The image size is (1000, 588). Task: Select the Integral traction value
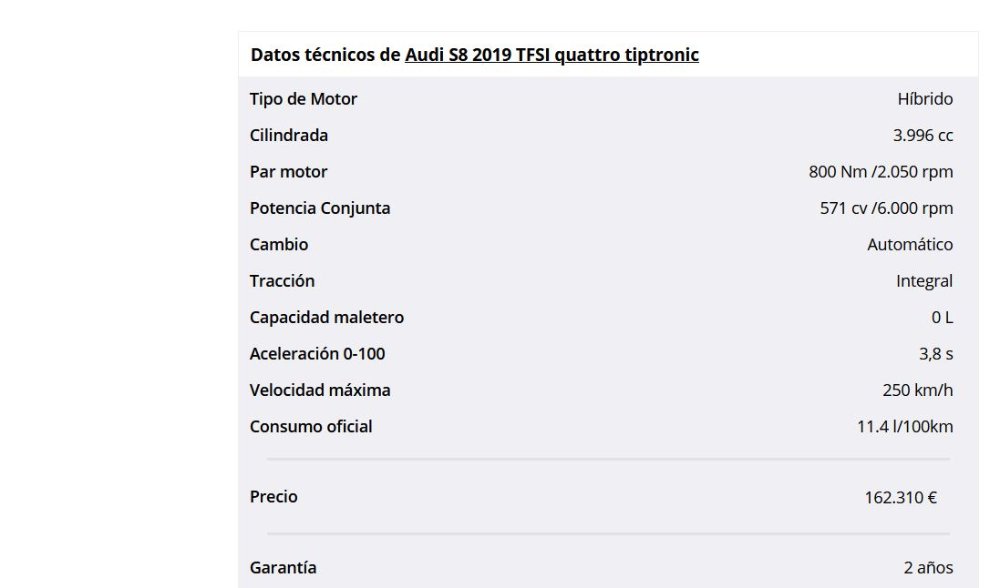click(924, 281)
